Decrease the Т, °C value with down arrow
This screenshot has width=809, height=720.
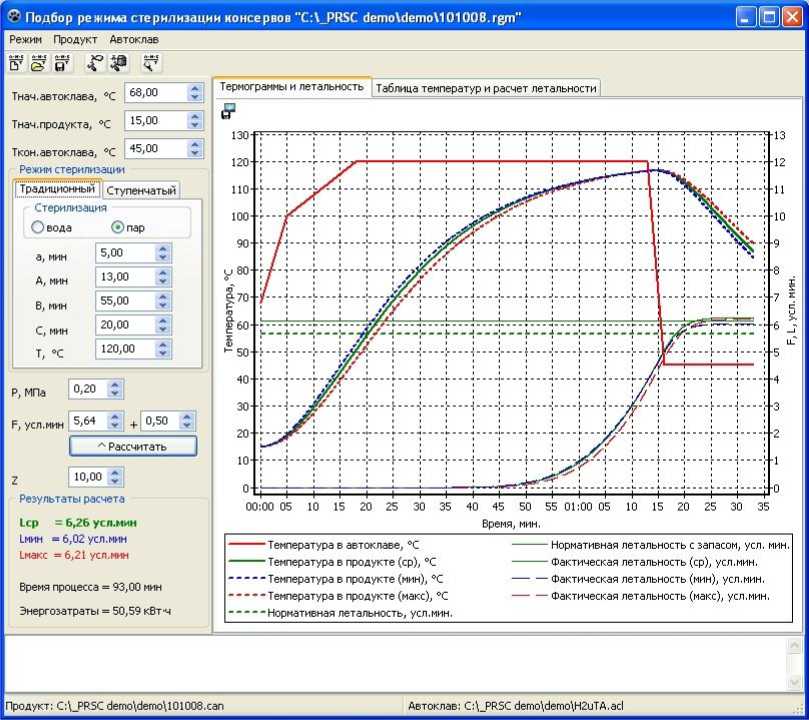coord(163,354)
